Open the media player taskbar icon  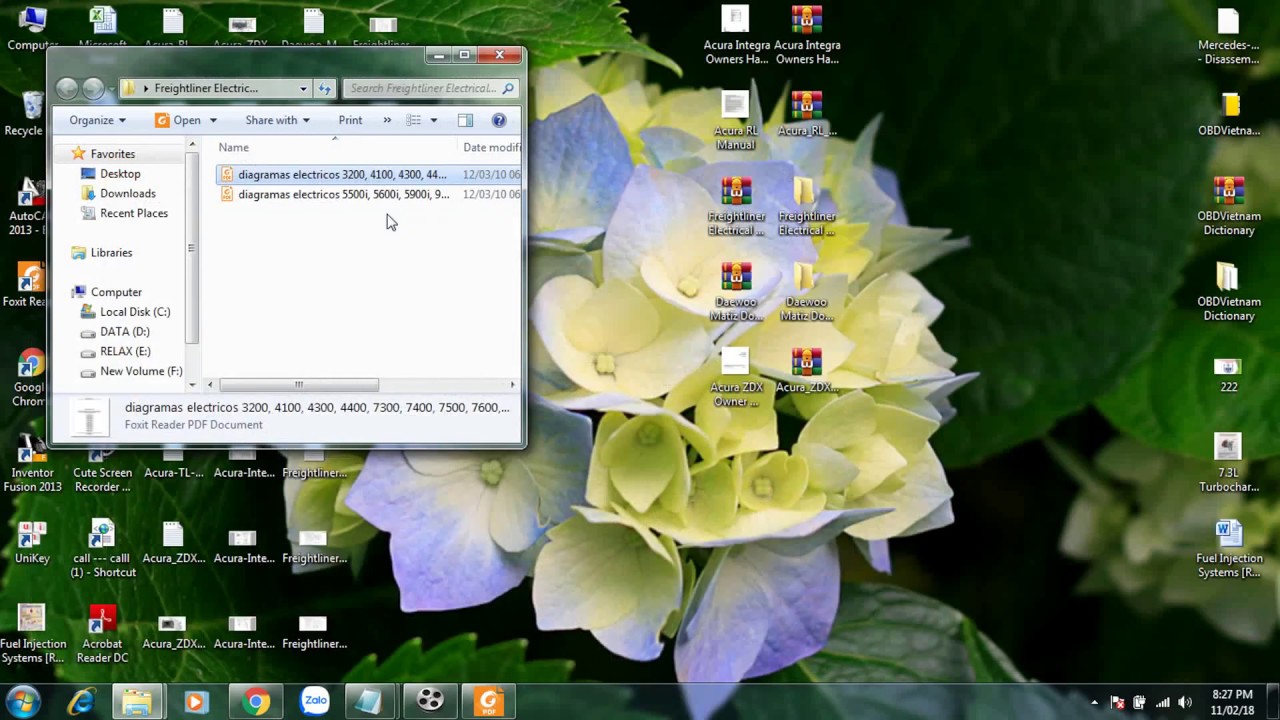196,702
